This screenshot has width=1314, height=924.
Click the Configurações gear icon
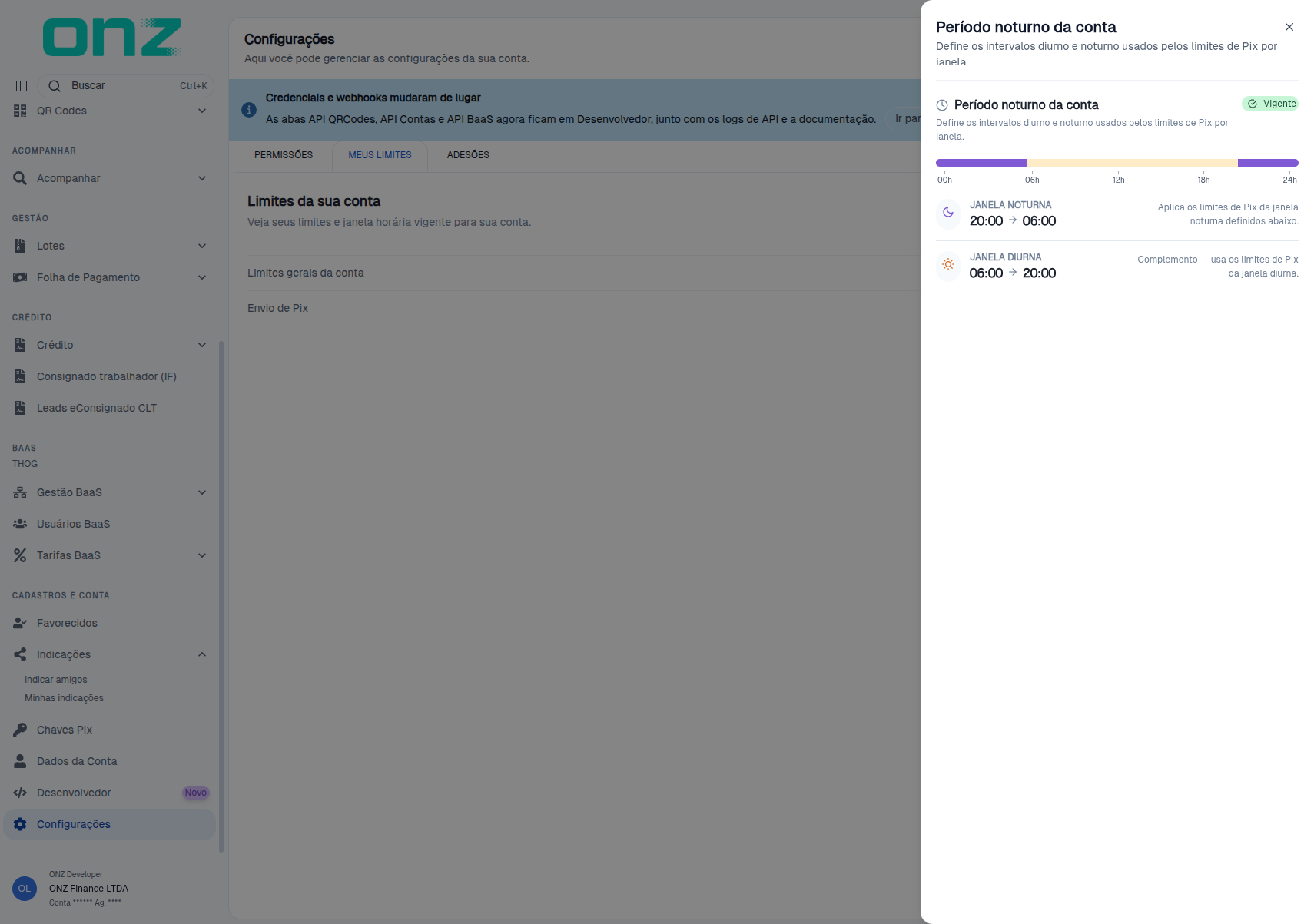20,824
